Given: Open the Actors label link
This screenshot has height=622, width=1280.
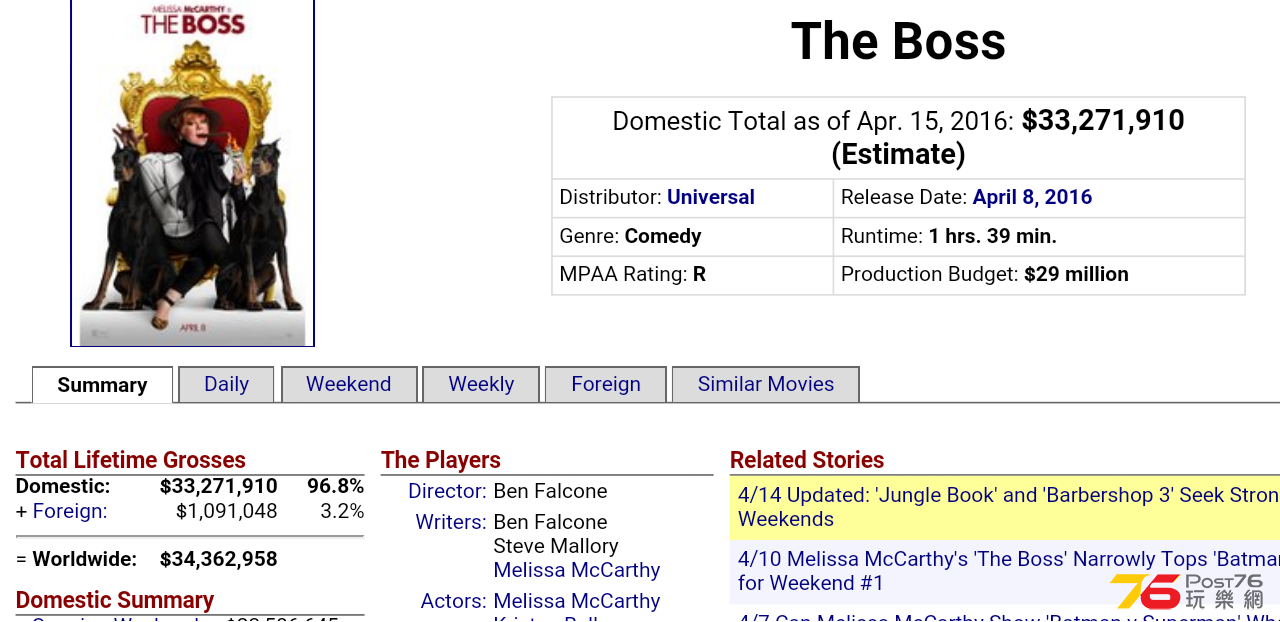Looking at the screenshot, I should click(x=453, y=601).
